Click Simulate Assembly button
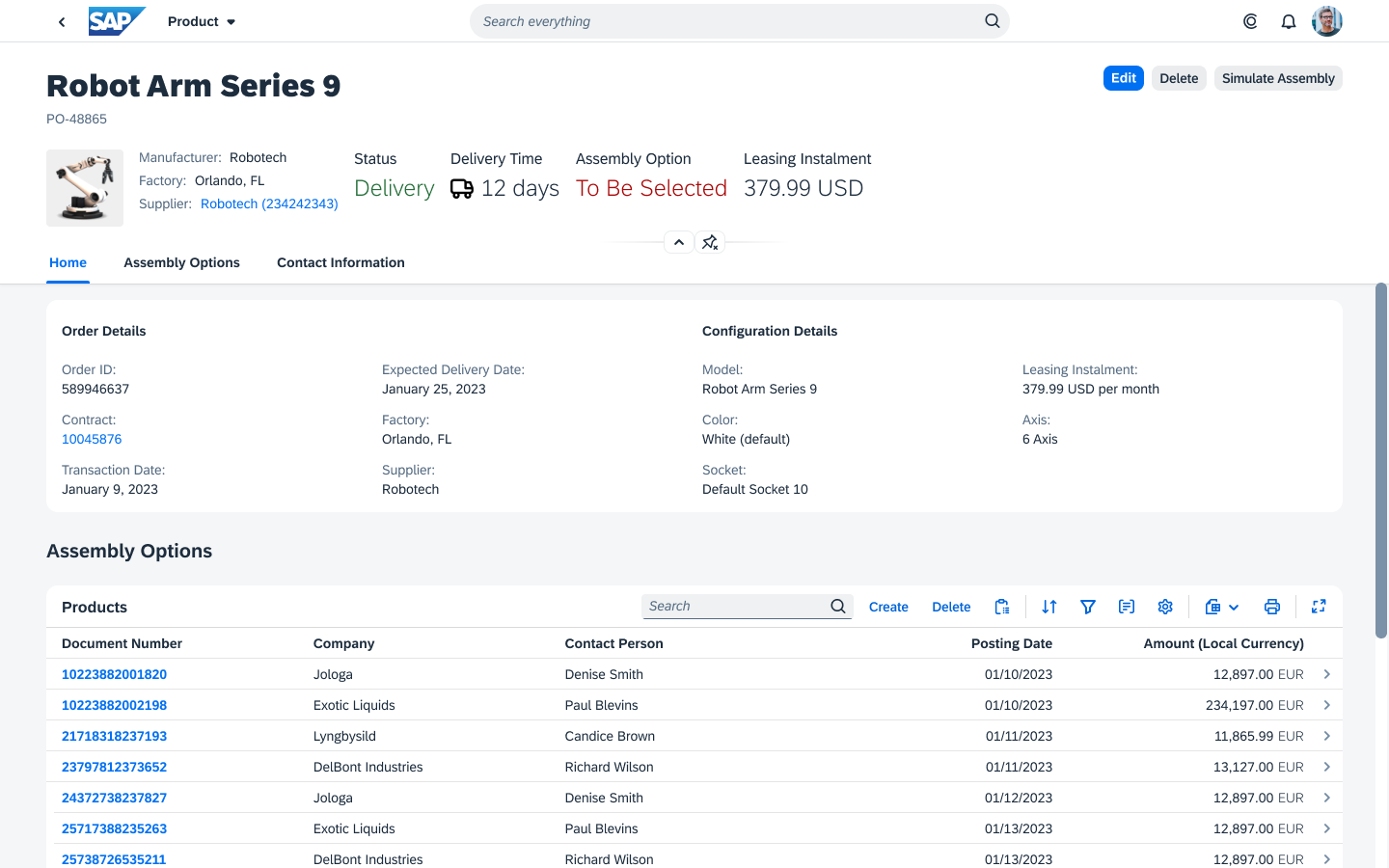The image size is (1389, 868). [x=1278, y=78]
